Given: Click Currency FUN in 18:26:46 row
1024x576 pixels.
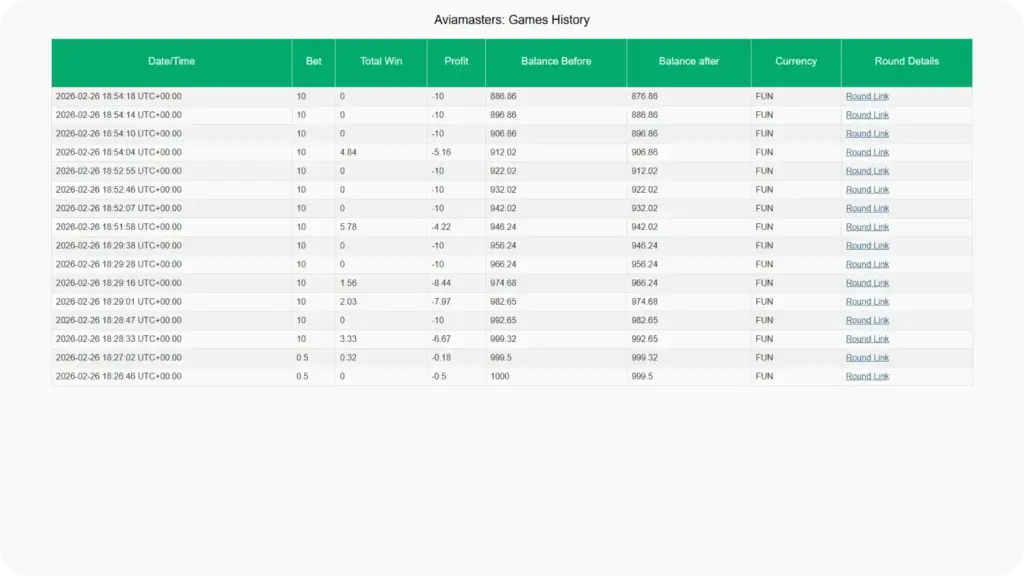Looking at the screenshot, I should click(764, 376).
